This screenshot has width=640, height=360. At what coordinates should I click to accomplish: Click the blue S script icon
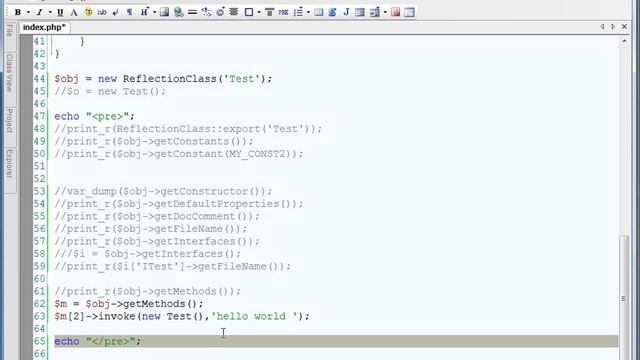click(332, 12)
